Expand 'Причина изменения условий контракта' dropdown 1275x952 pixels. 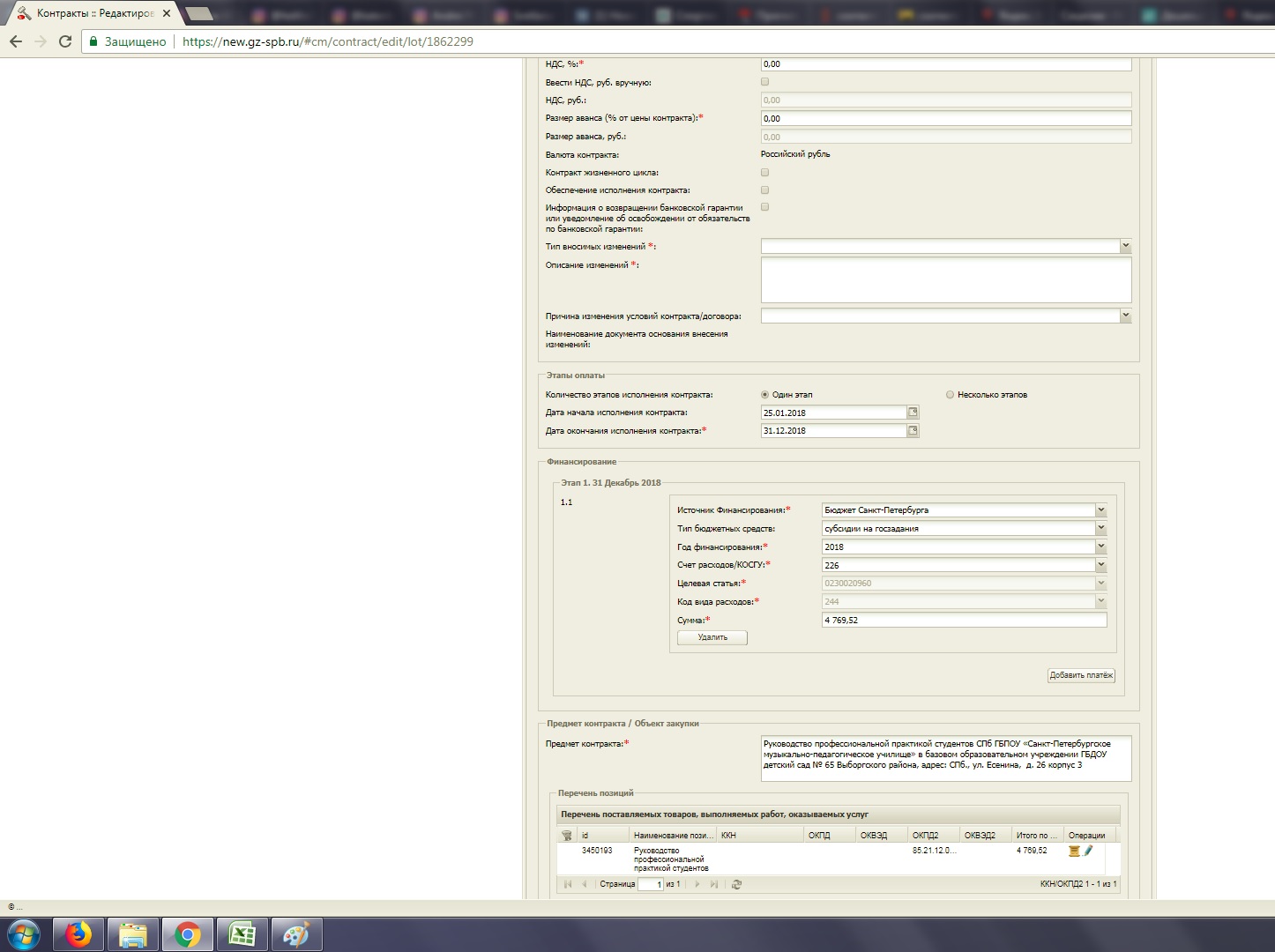click(x=1126, y=316)
